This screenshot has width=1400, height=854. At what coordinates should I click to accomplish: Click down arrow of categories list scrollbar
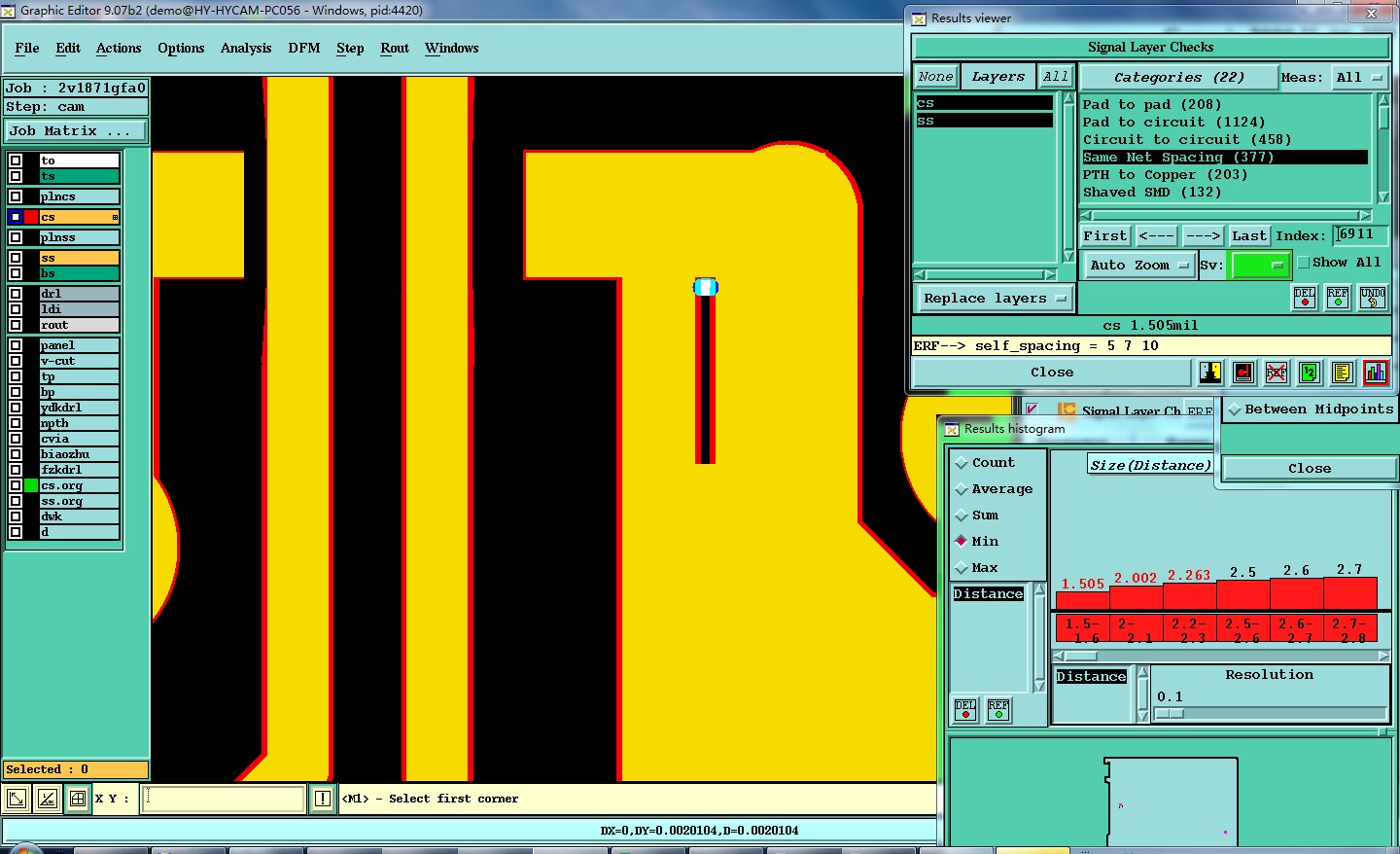pyautogui.click(x=1383, y=197)
